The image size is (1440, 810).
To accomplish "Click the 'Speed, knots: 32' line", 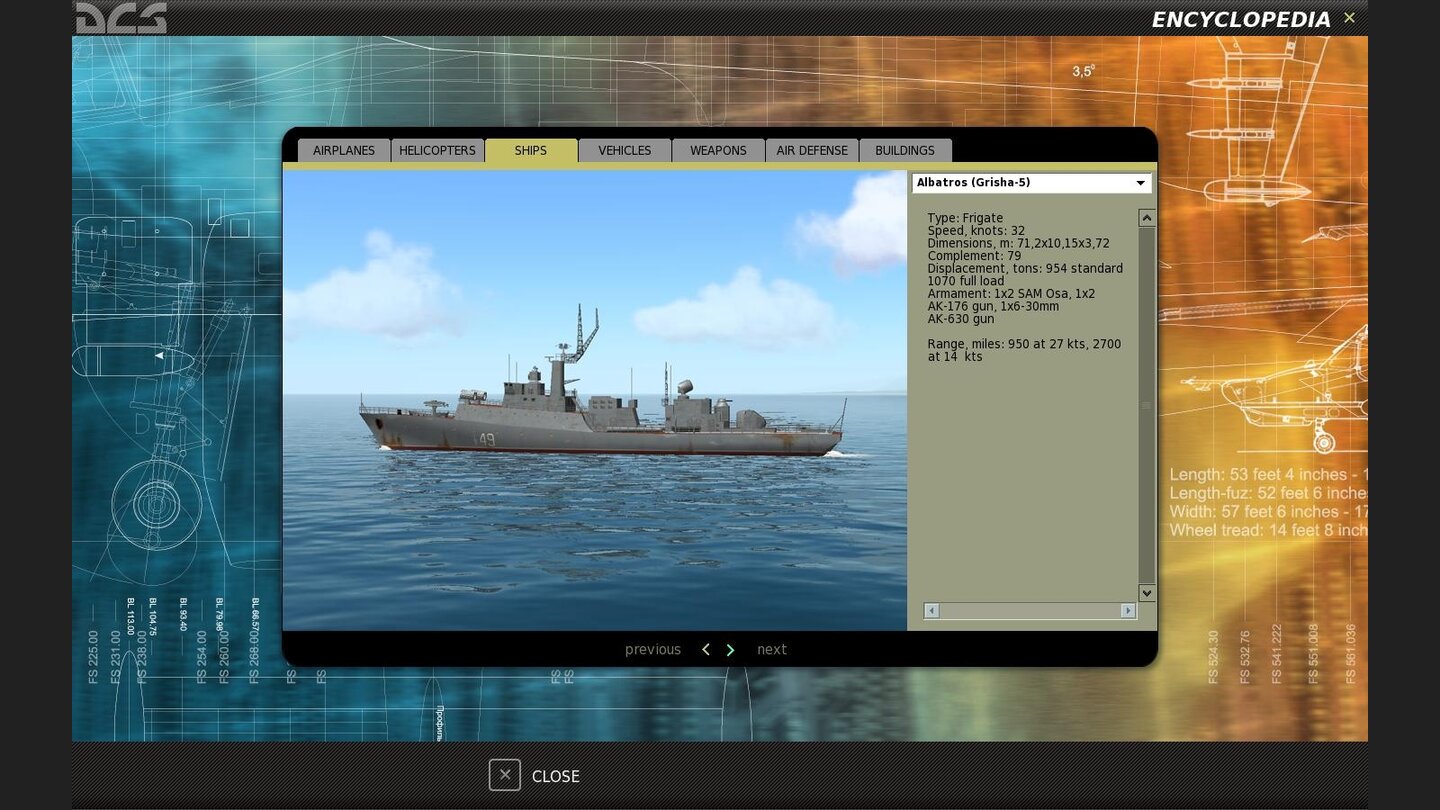I will click(976, 231).
